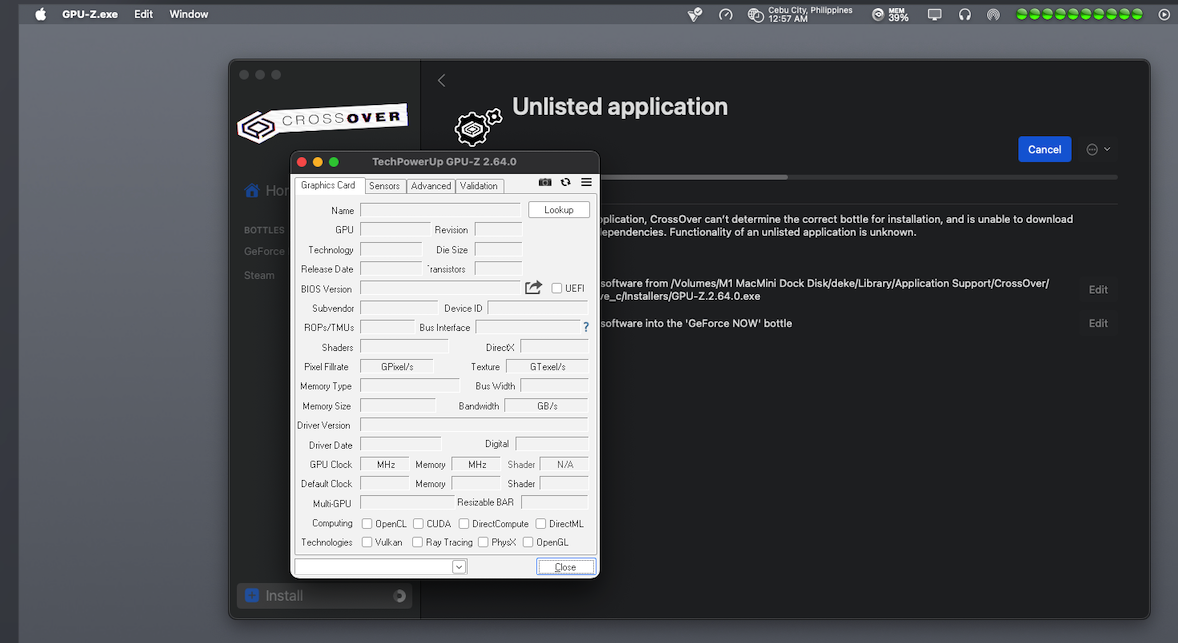Open the GPU-Z.exe menu

pyautogui.click(x=89, y=14)
